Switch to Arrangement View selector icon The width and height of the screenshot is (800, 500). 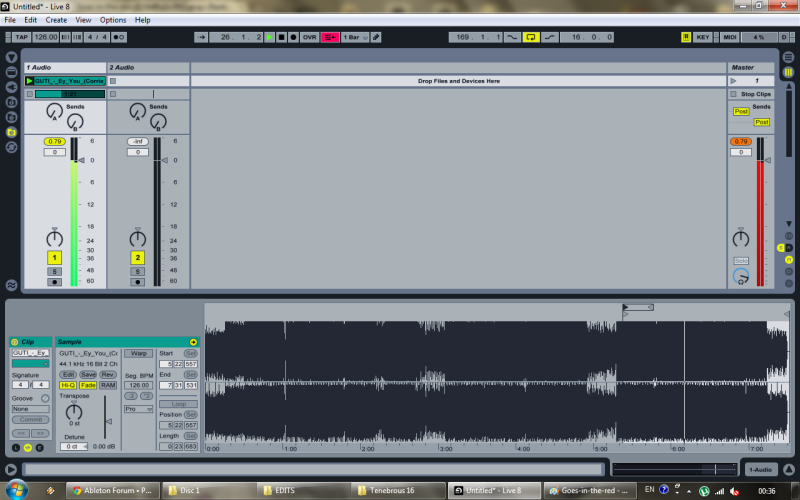point(788,57)
